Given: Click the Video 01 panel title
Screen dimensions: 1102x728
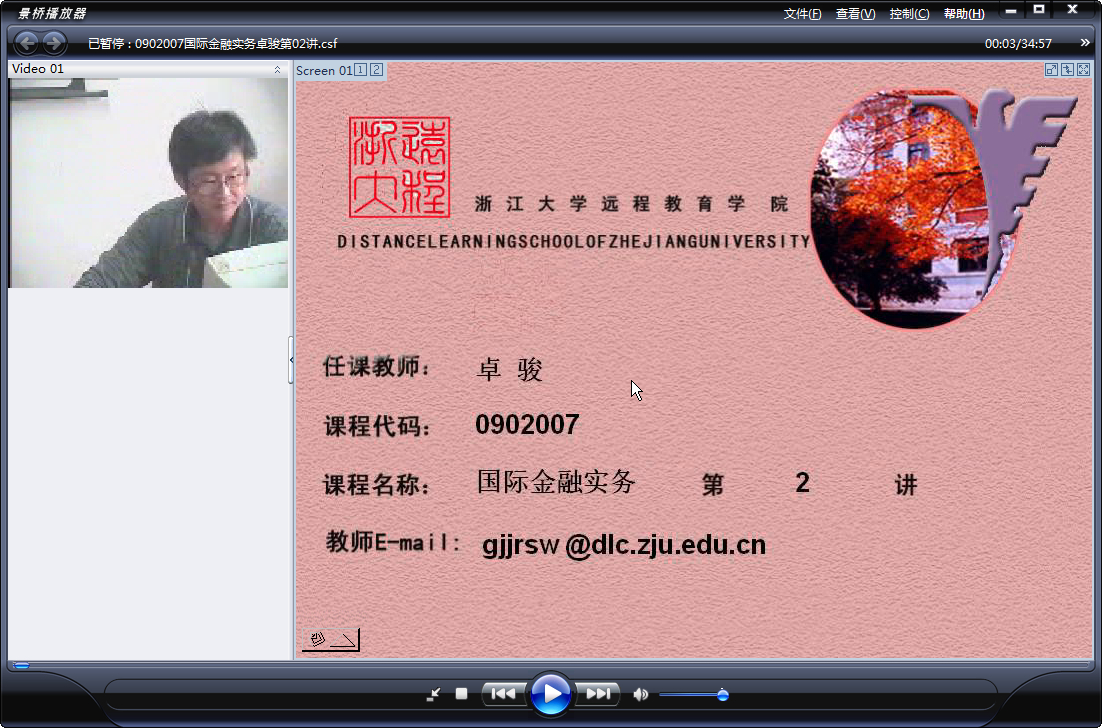Looking at the screenshot, I should [x=38, y=69].
